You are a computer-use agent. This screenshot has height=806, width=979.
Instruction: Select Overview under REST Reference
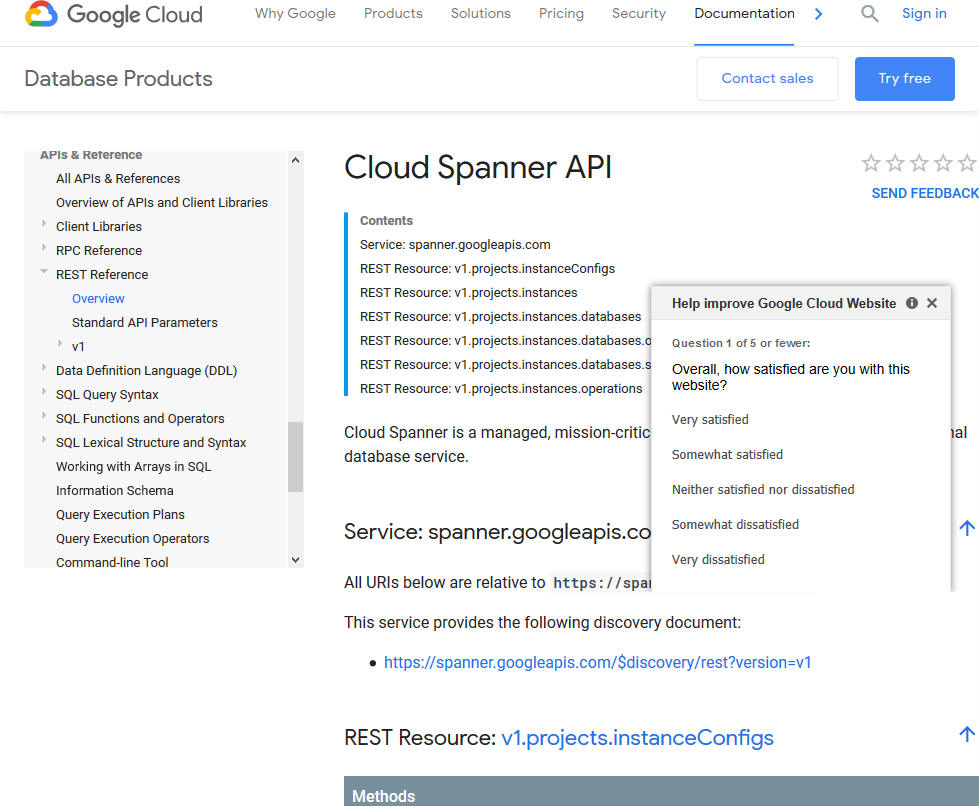[98, 298]
